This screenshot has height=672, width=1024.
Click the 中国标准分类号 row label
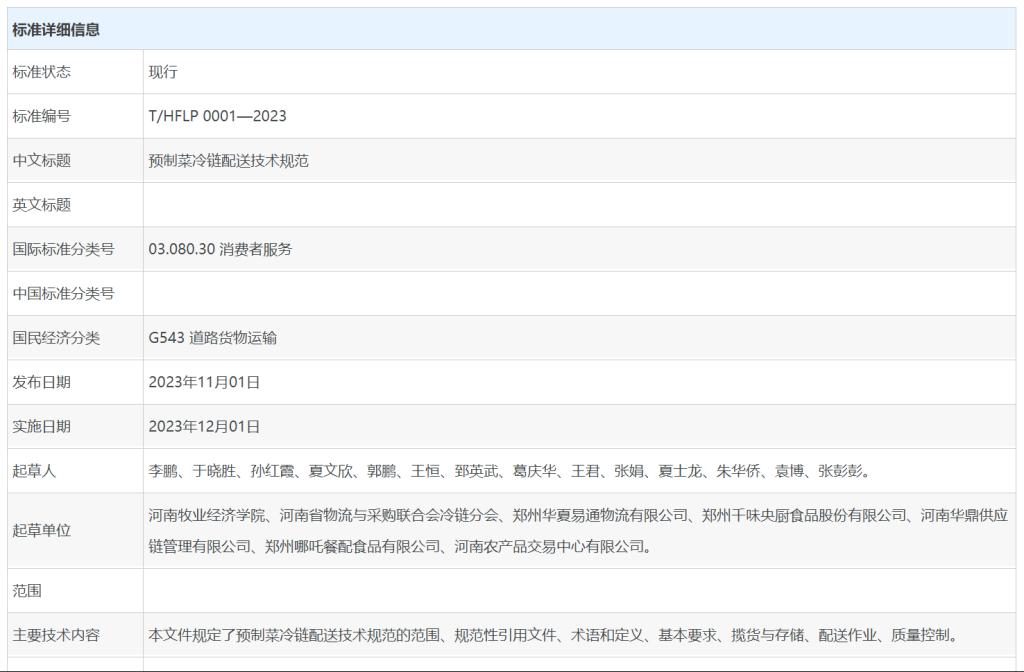pyautogui.click(x=63, y=293)
